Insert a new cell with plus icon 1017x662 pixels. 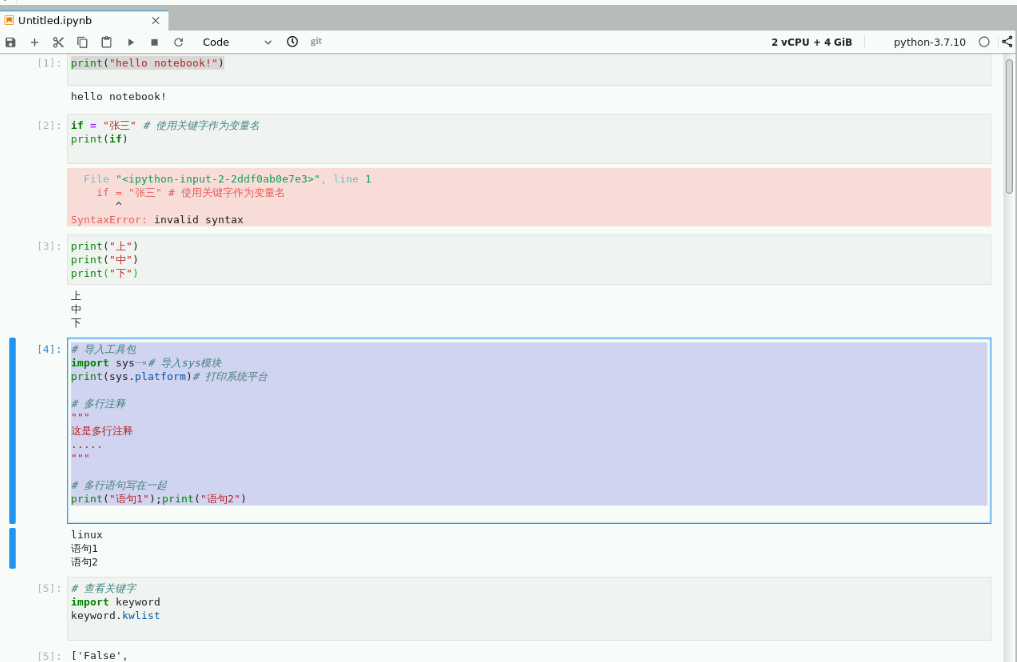click(34, 42)
